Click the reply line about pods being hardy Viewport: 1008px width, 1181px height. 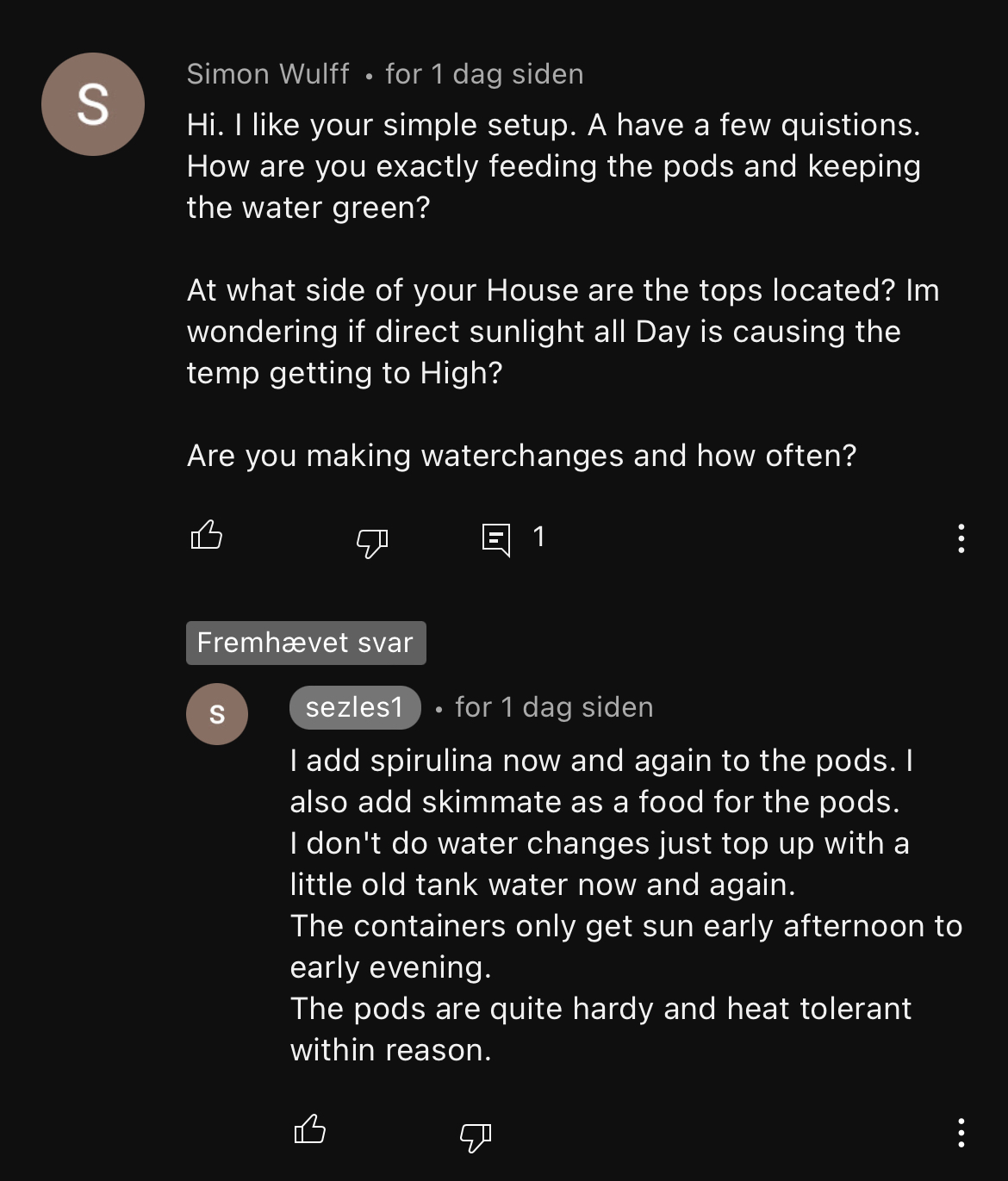click(600, 1009)
